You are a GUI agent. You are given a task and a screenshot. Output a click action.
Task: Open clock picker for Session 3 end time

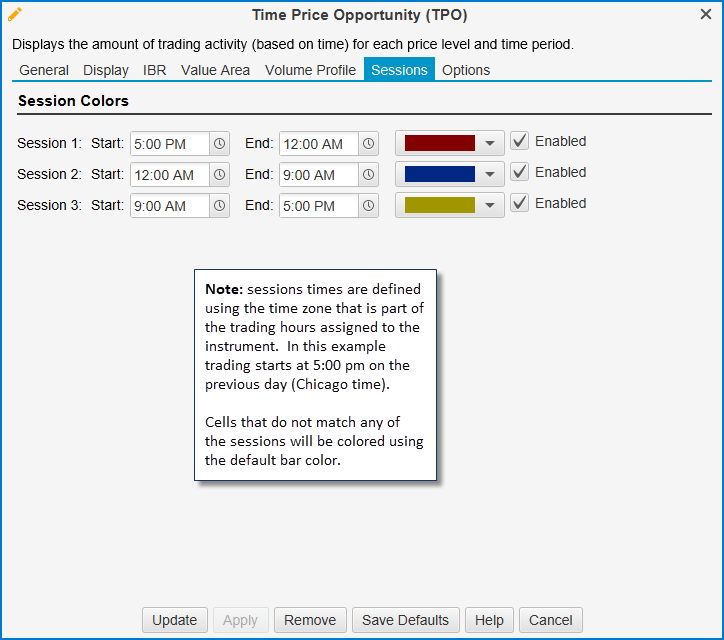point(369,206)
